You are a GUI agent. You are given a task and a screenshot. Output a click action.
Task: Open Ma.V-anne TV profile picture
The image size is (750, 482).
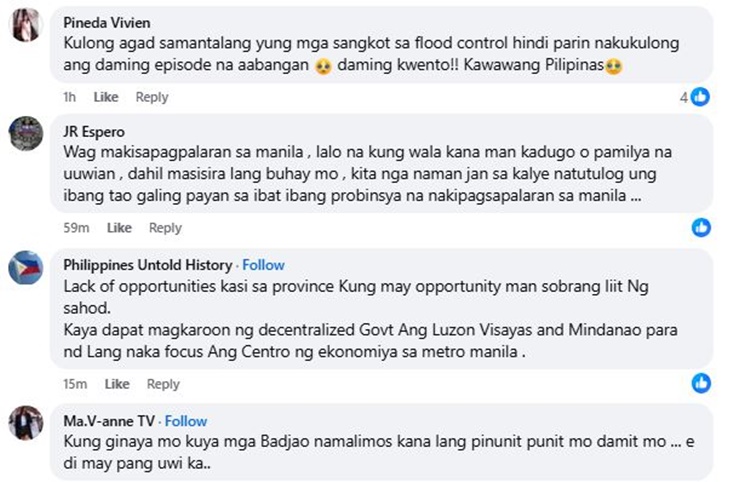(25, 423)
